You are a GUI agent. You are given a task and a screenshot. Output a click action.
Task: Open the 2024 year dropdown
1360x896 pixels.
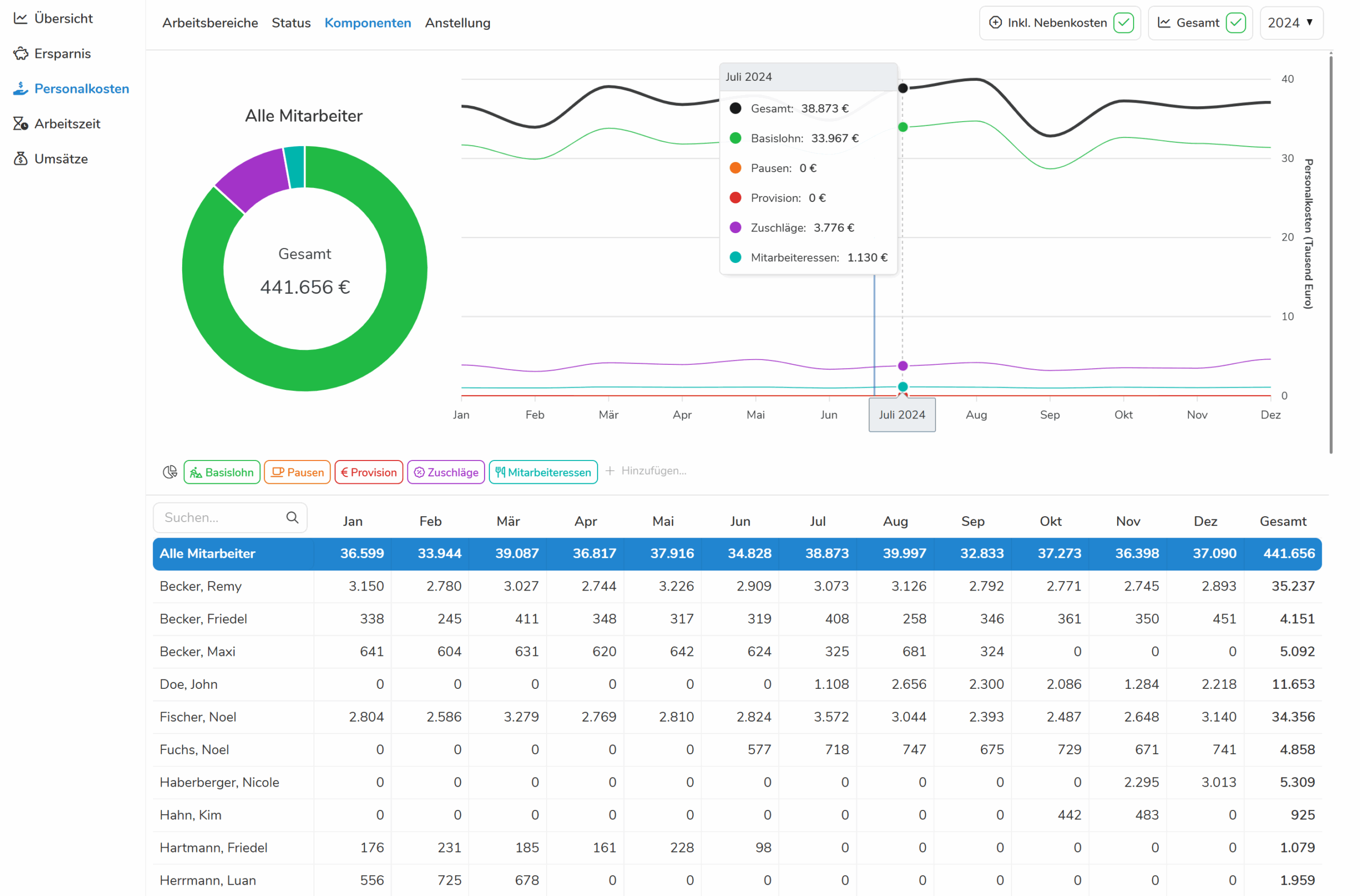[1291, 23]
